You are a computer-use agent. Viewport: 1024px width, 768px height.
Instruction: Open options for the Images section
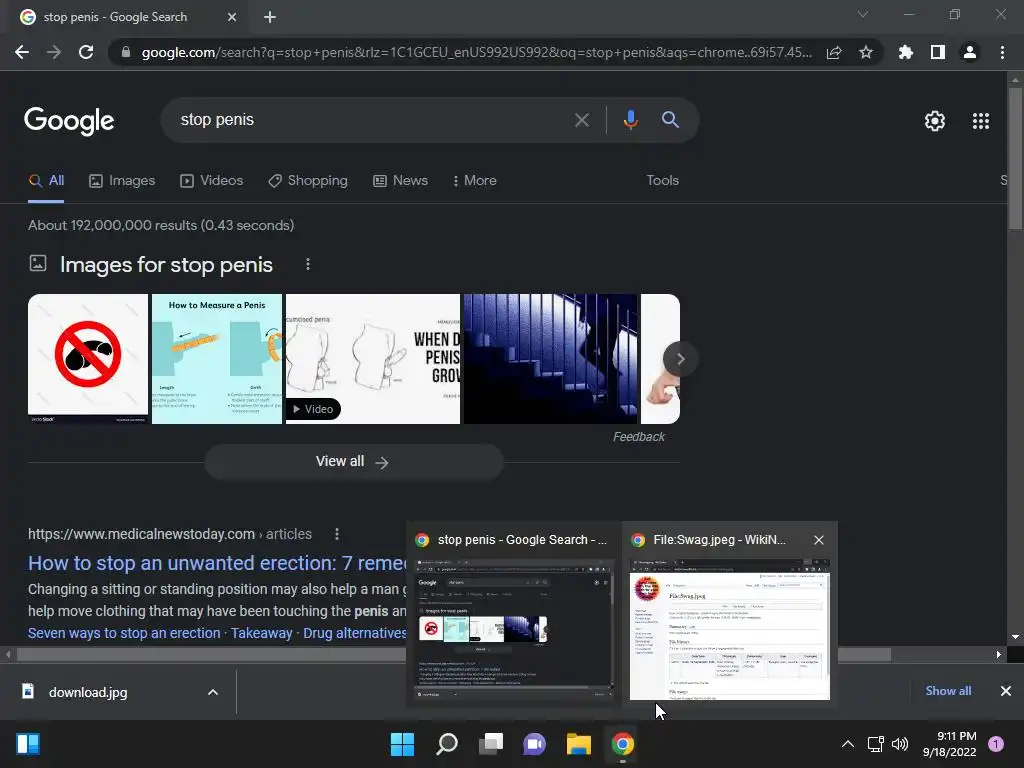pyautogui.click(x=308, y=264)
